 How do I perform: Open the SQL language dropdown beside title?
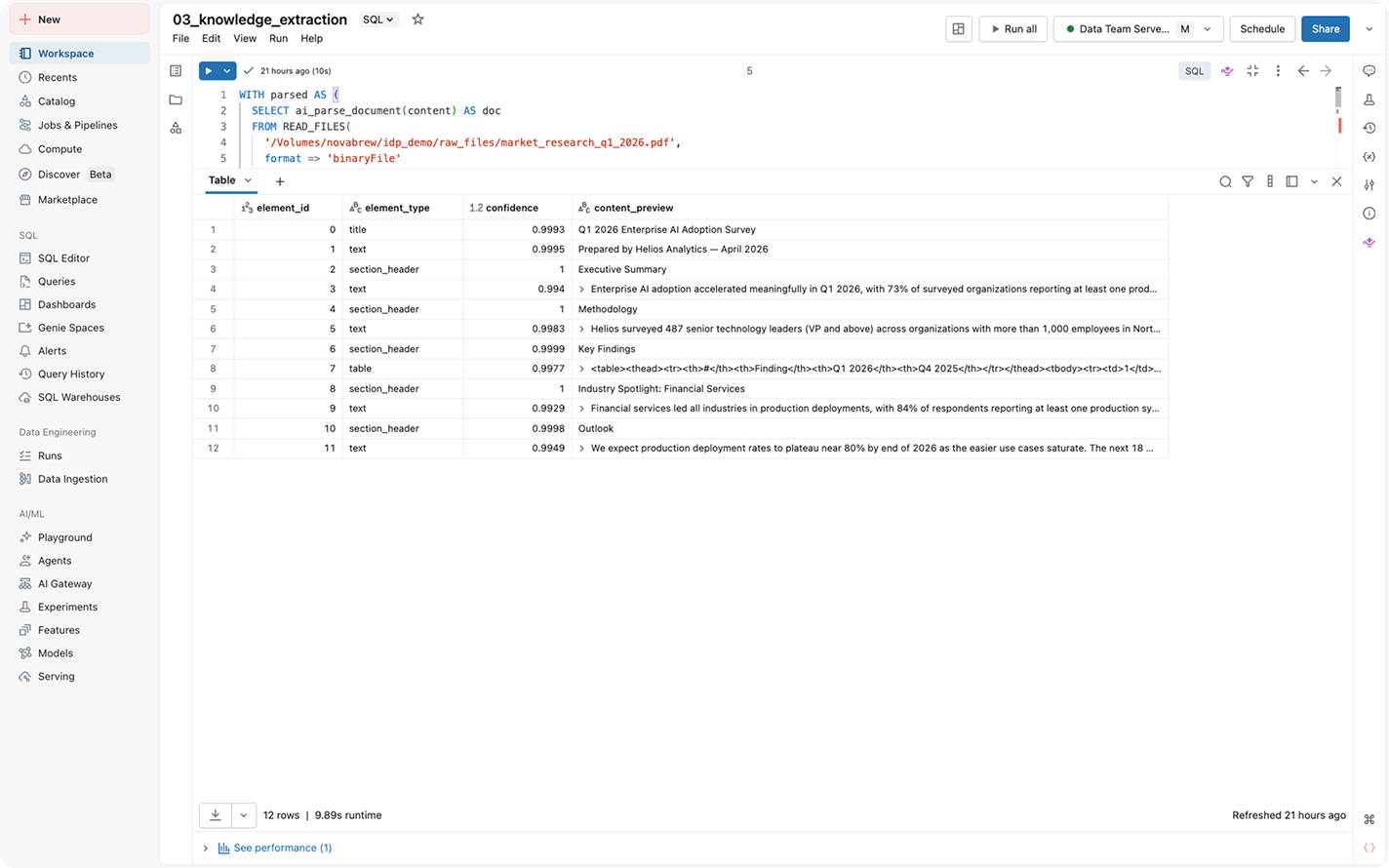tap(378, 20)
